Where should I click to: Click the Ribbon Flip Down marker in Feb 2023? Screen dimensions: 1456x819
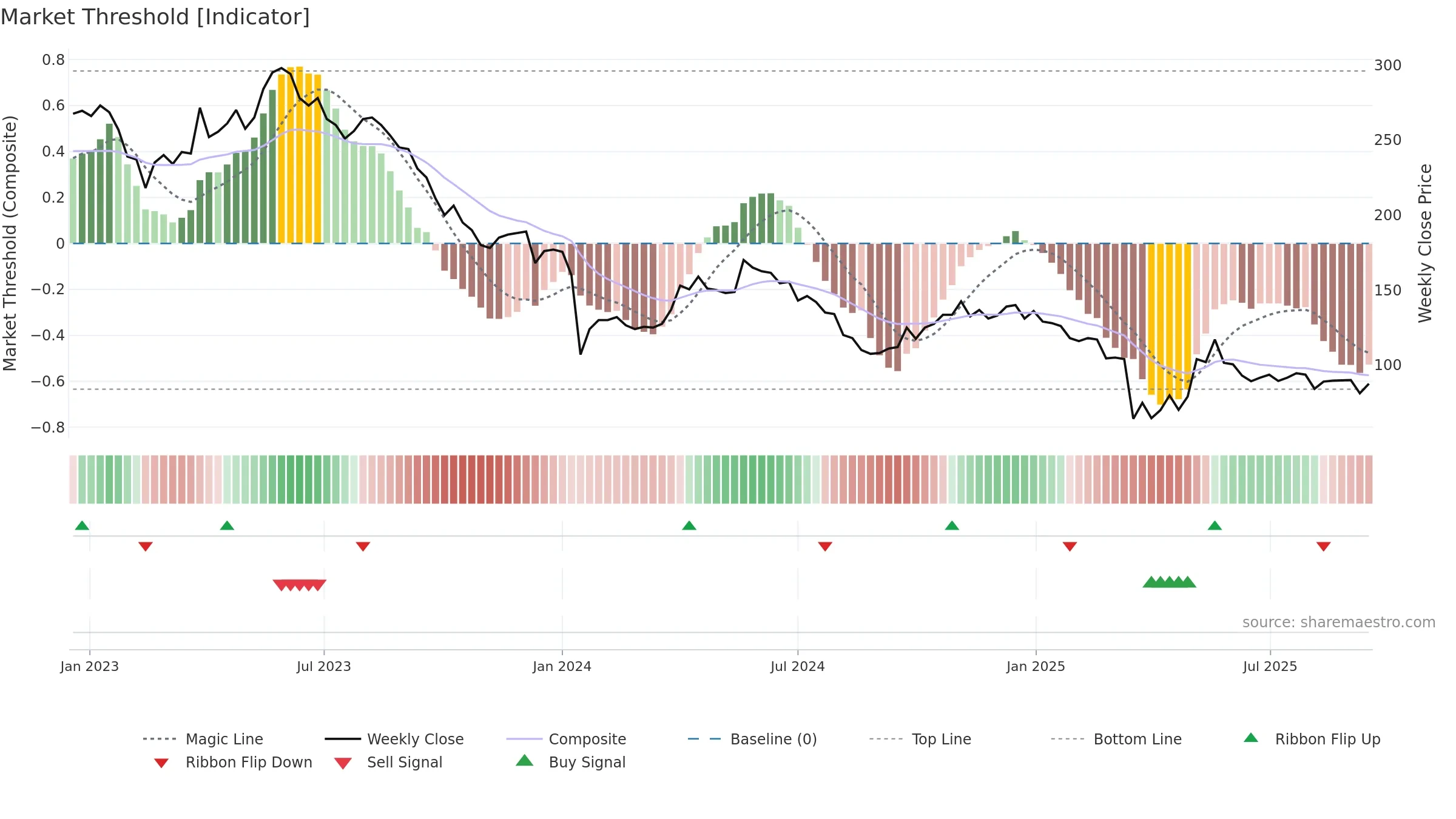coord(146,547)
